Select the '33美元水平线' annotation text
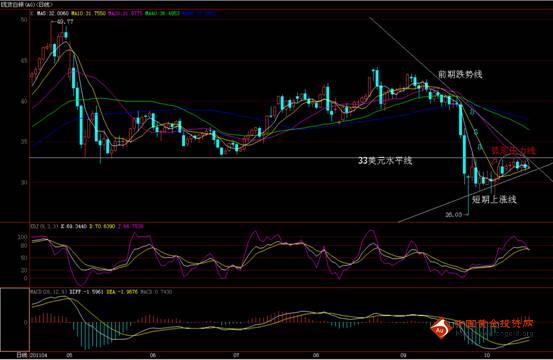Image resolution: width=553 pixels, height=360 pixels. tap(385, 161)
